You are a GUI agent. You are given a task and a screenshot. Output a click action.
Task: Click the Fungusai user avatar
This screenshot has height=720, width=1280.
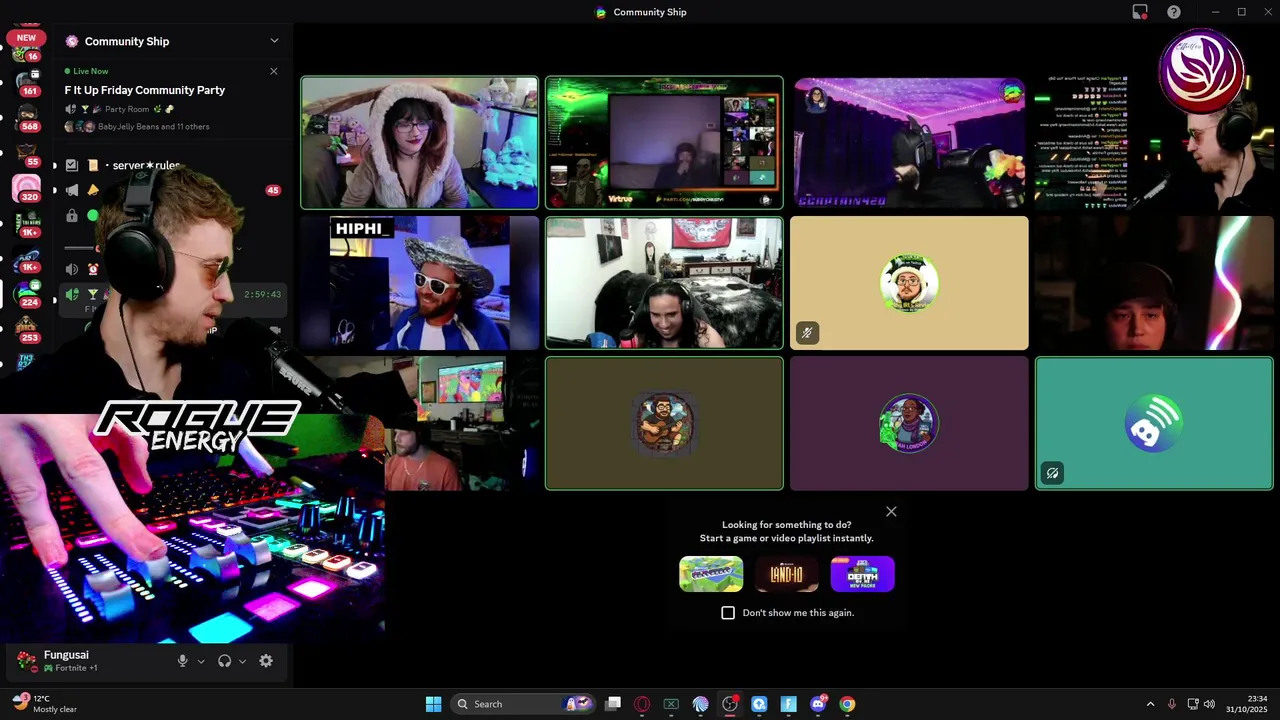click(26, 661)
